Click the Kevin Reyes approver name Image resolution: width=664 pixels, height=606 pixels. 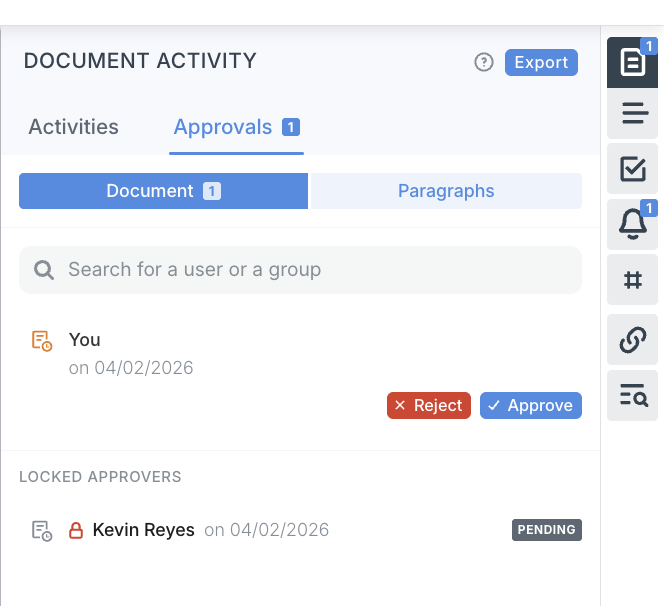tap(144, 530)
